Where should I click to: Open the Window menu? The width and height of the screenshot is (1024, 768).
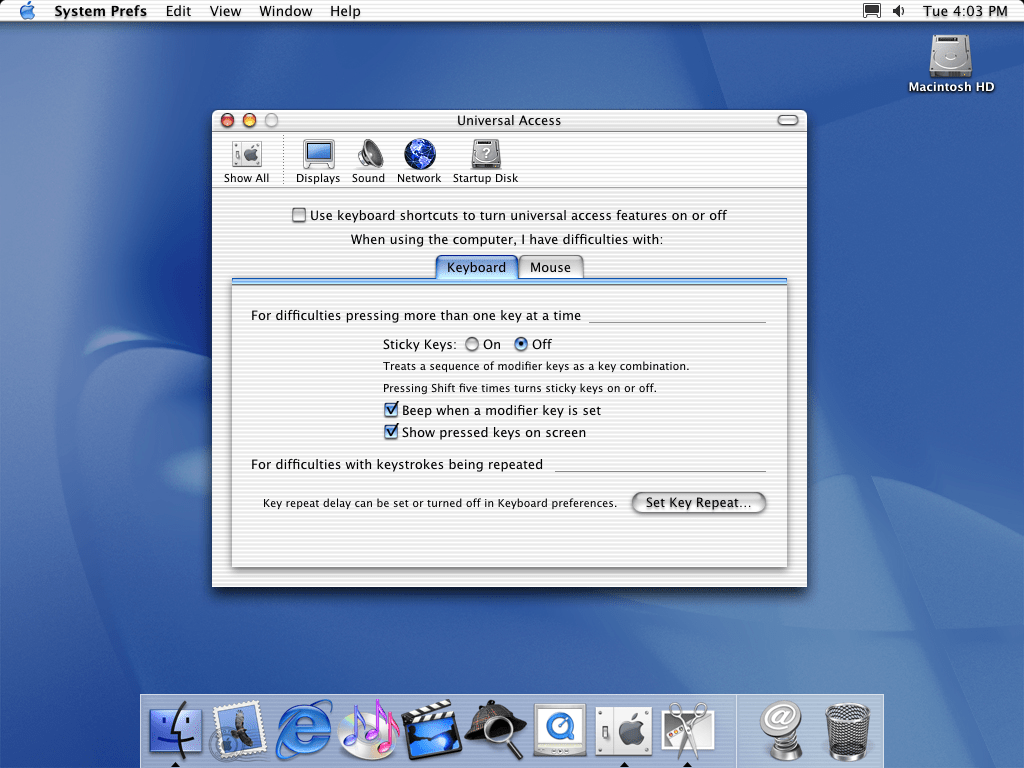pyautogui.click(x=285, y=11)
